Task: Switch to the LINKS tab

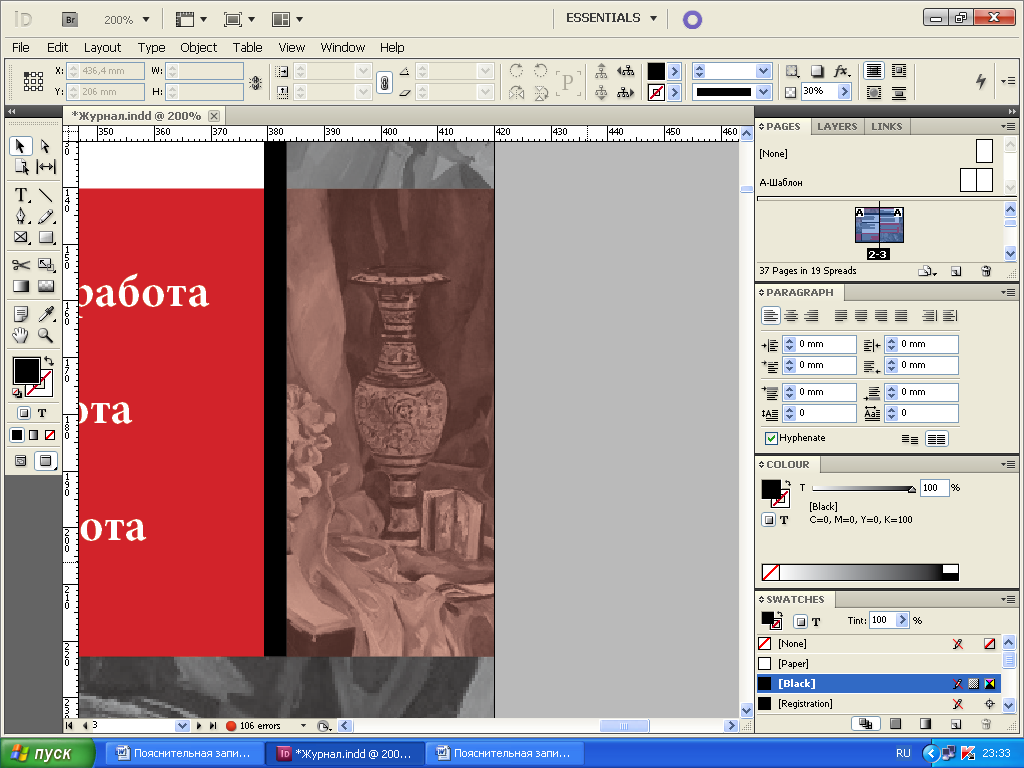Action: pyautogui.click(x=886, y=127)
